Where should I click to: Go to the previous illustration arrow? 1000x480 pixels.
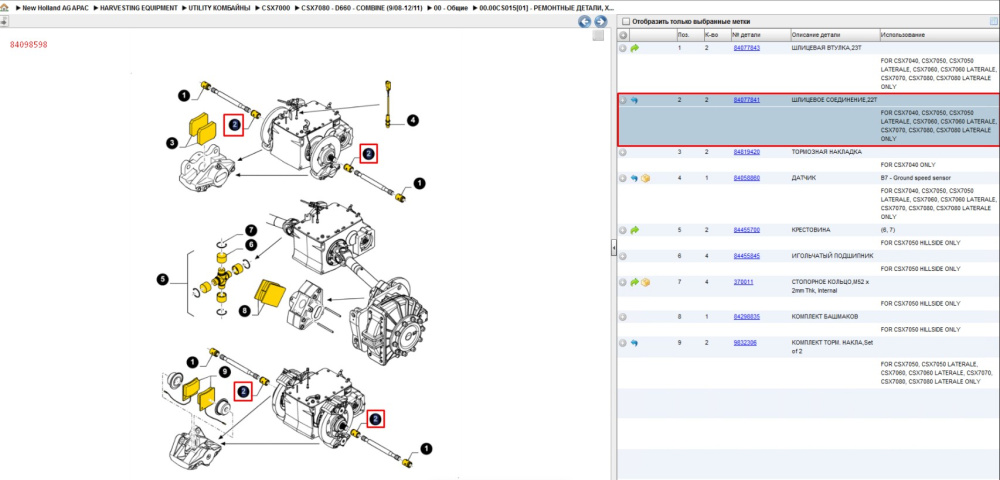(584, 22)
